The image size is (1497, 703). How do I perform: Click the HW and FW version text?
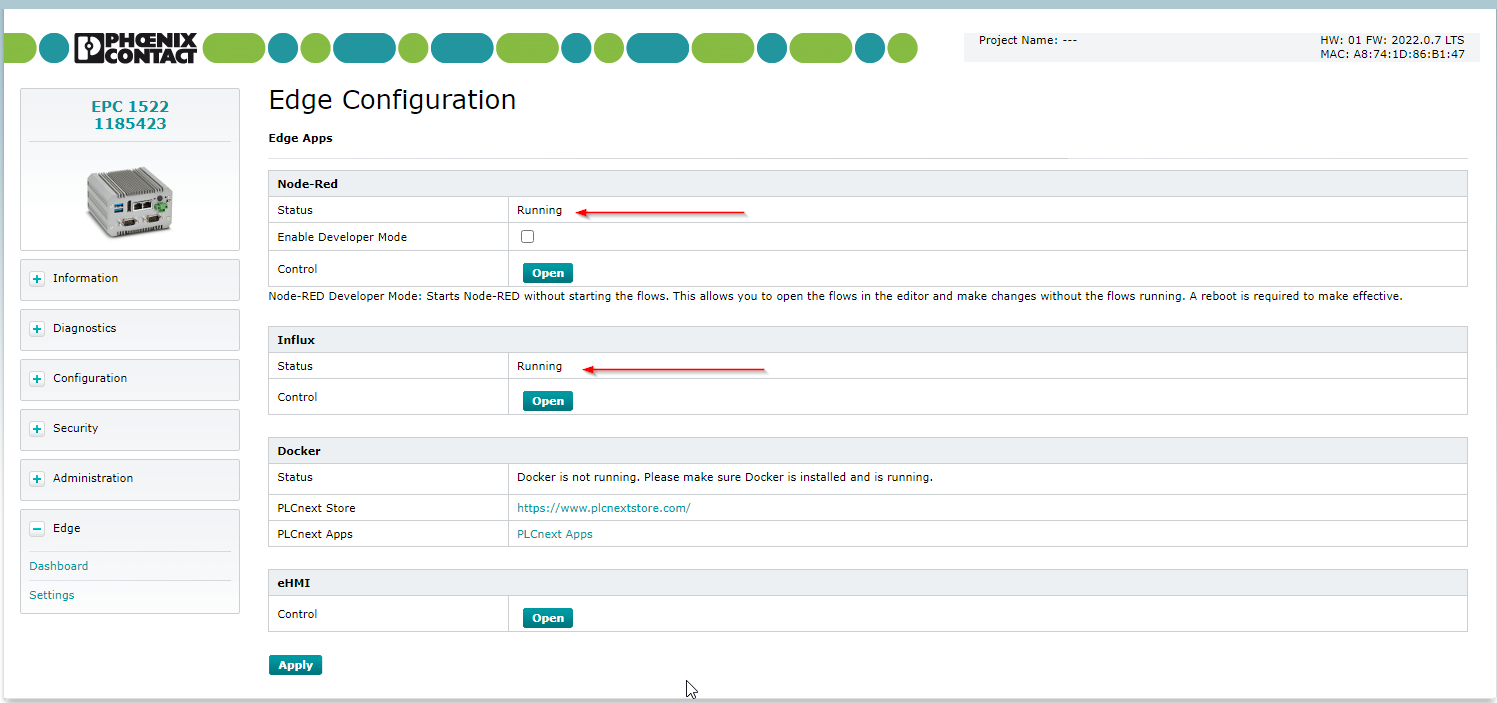1392,40
